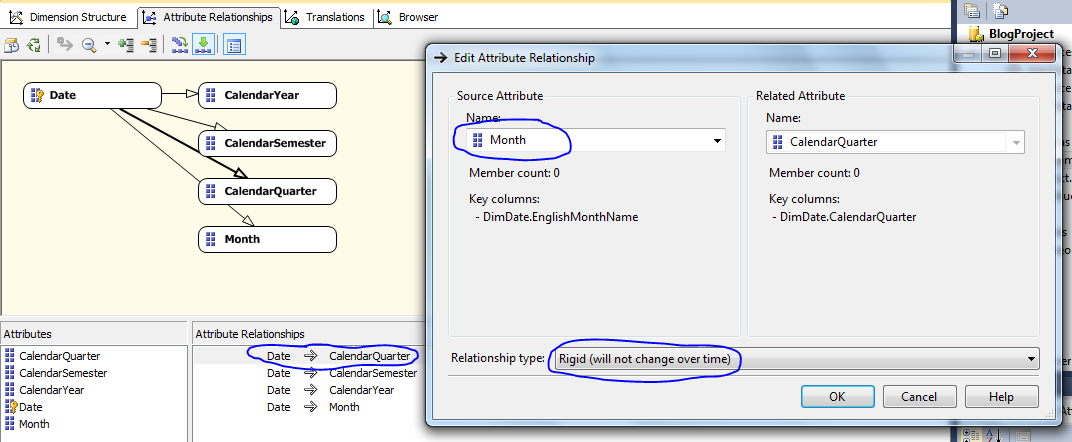
Task: Open the Source Attribute Name dropdown
Action: 716,141
